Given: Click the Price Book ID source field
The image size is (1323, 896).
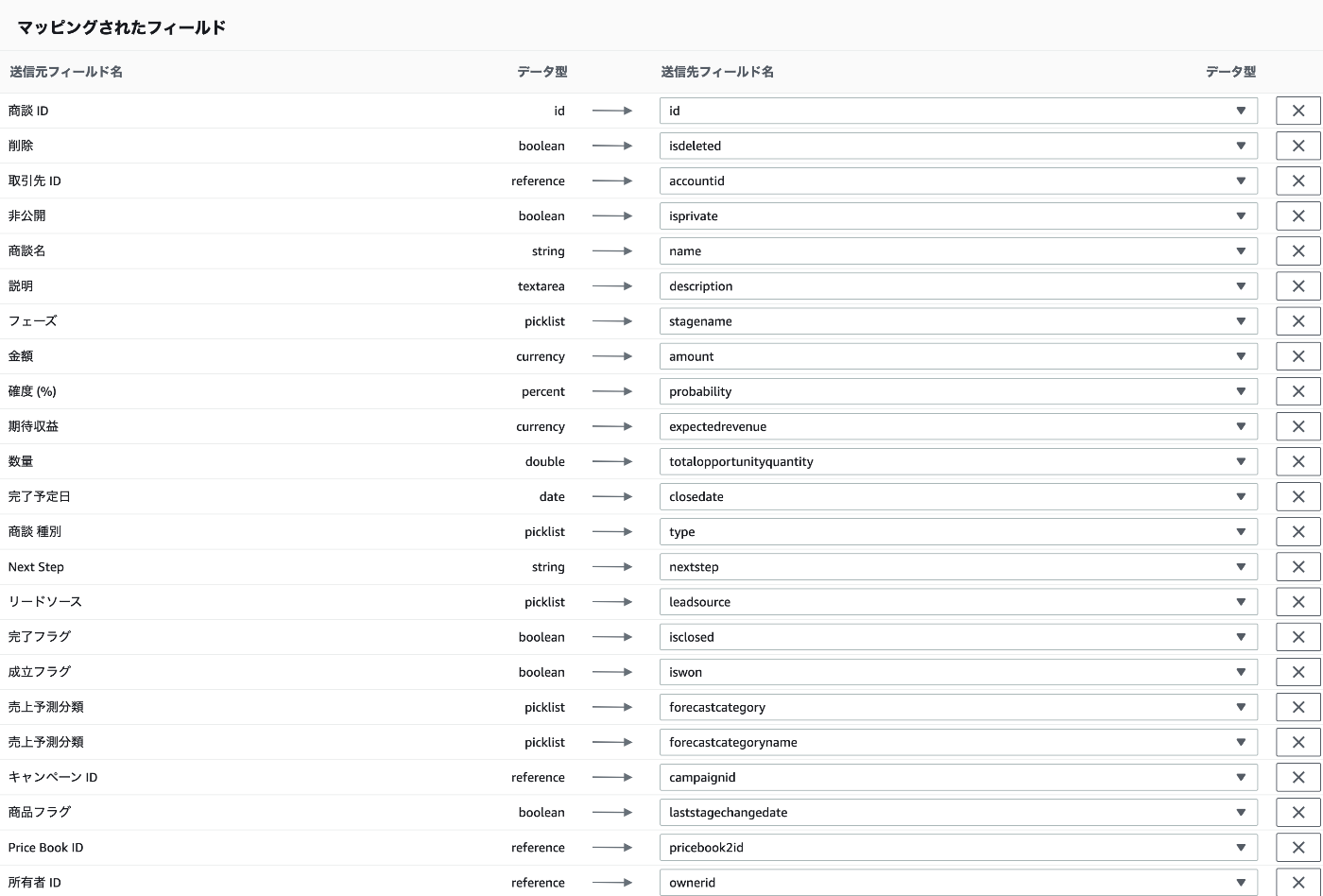Looking at the screenshot, I should [x=45, y=847].
